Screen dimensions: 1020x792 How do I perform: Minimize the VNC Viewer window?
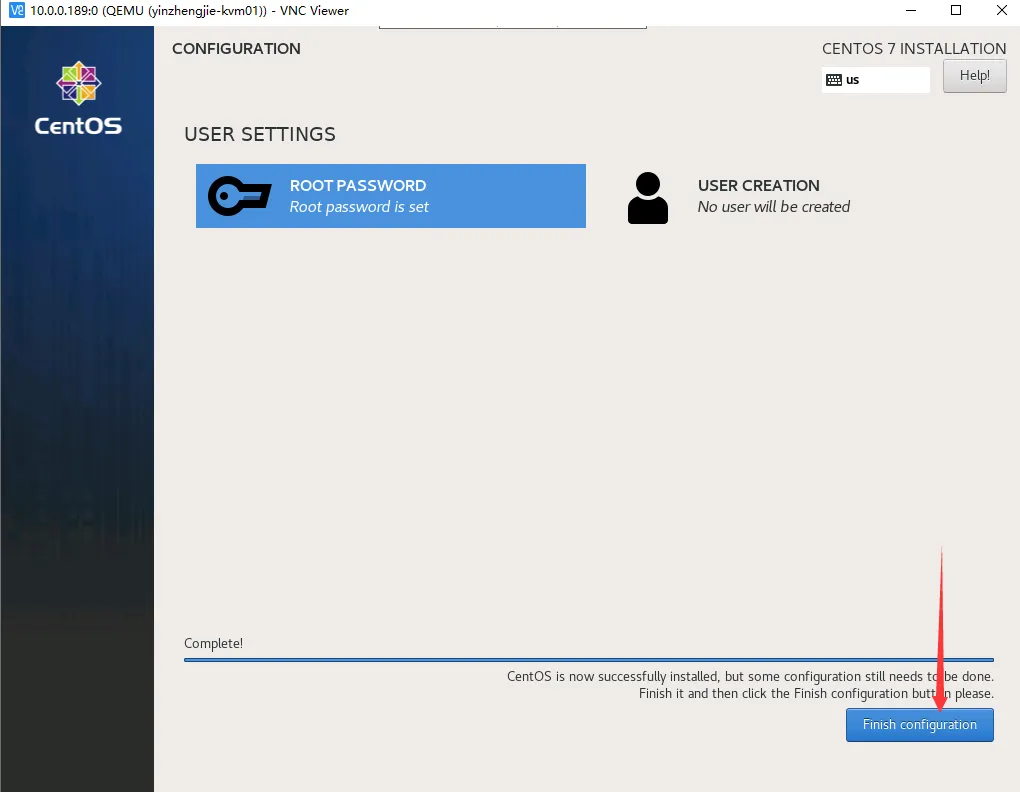[x=911, y=10]
